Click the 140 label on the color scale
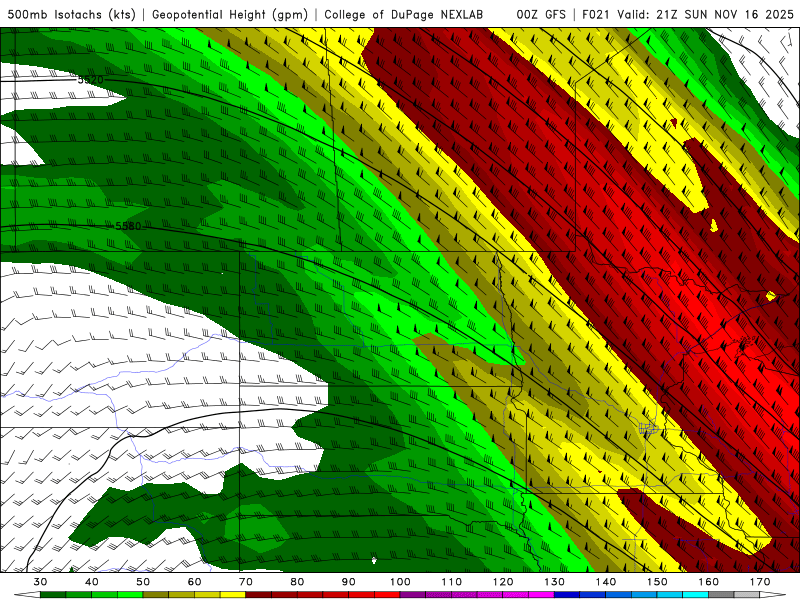 [x=606, y=582]
